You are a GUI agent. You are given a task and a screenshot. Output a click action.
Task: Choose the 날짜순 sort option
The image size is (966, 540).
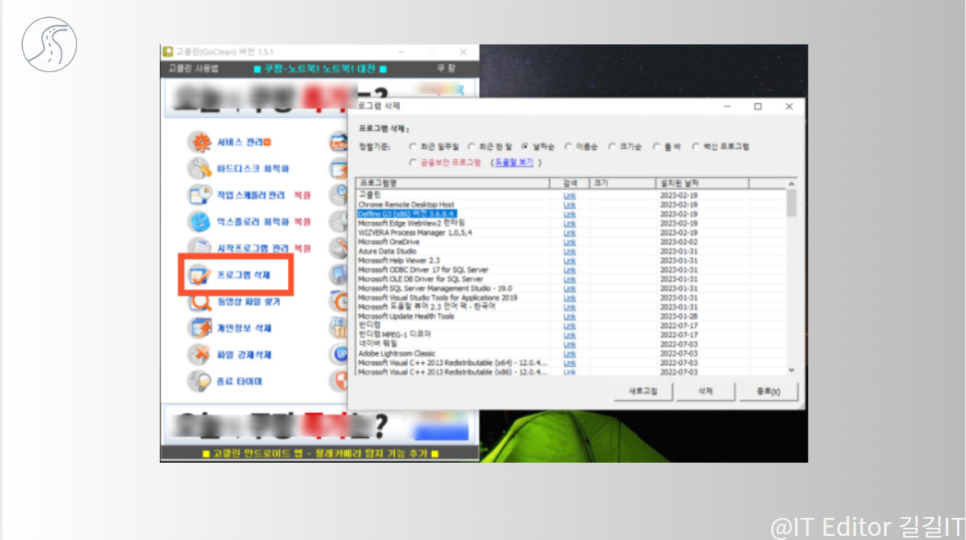[x=525, y=147]
